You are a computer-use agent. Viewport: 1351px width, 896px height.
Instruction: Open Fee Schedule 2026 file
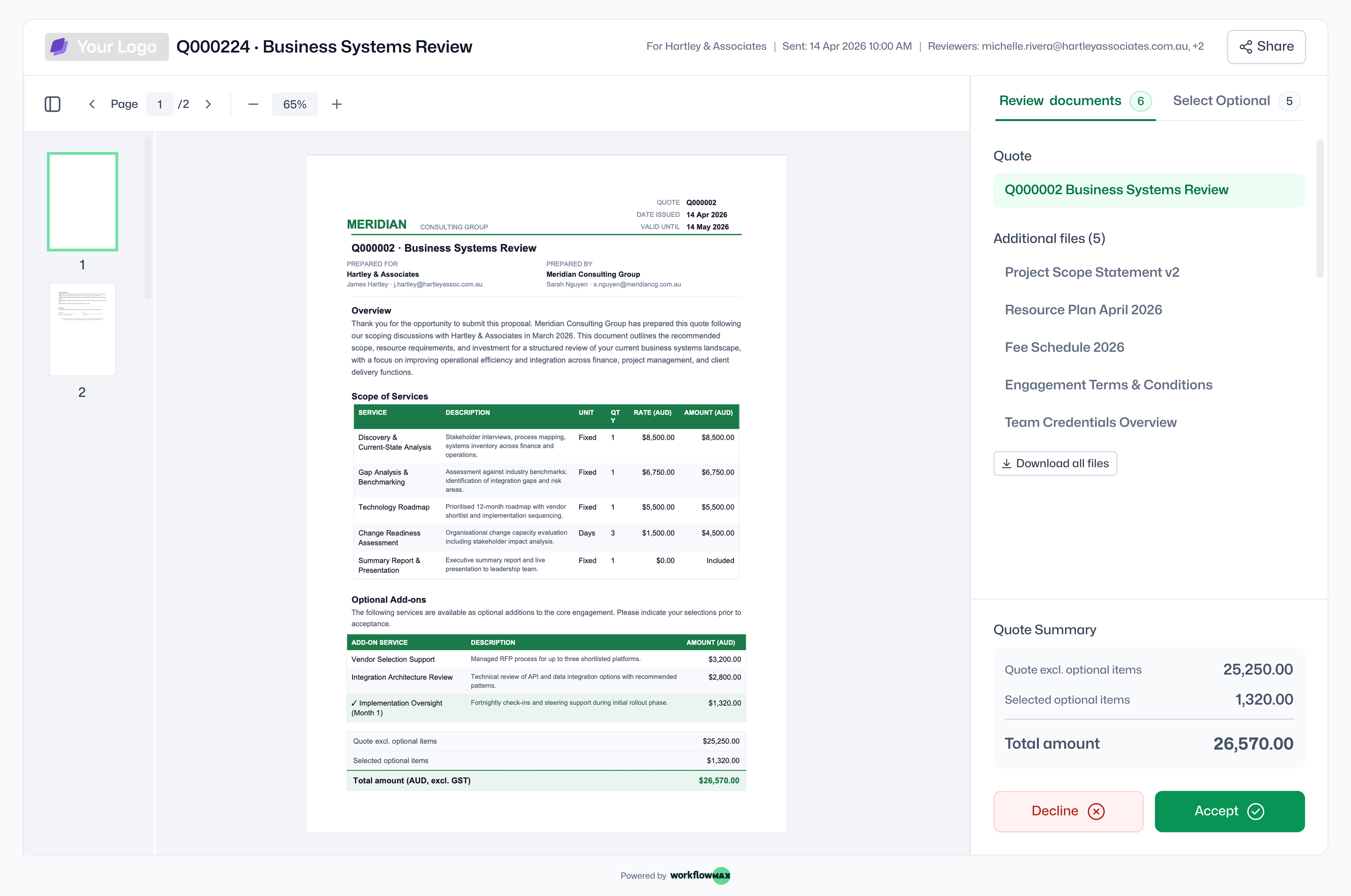(1064, 347)
